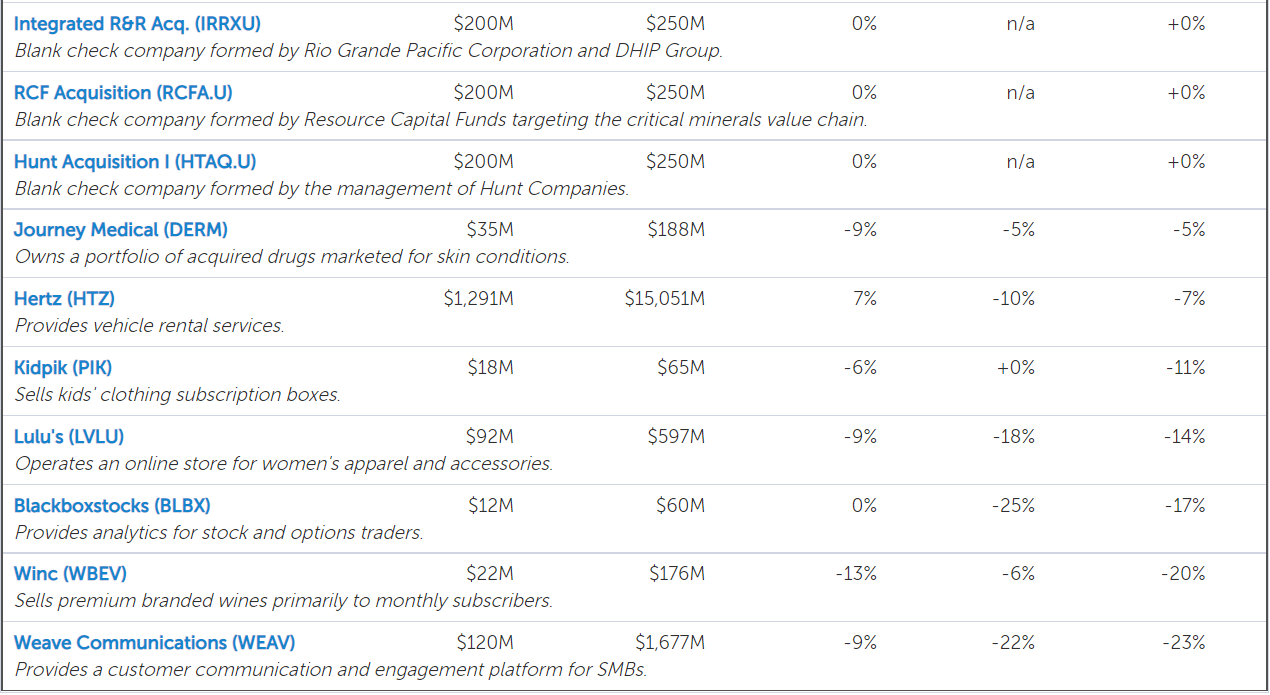Click the -20% value for Winc
The image size is (1270, 695).
click(1185, 574)
